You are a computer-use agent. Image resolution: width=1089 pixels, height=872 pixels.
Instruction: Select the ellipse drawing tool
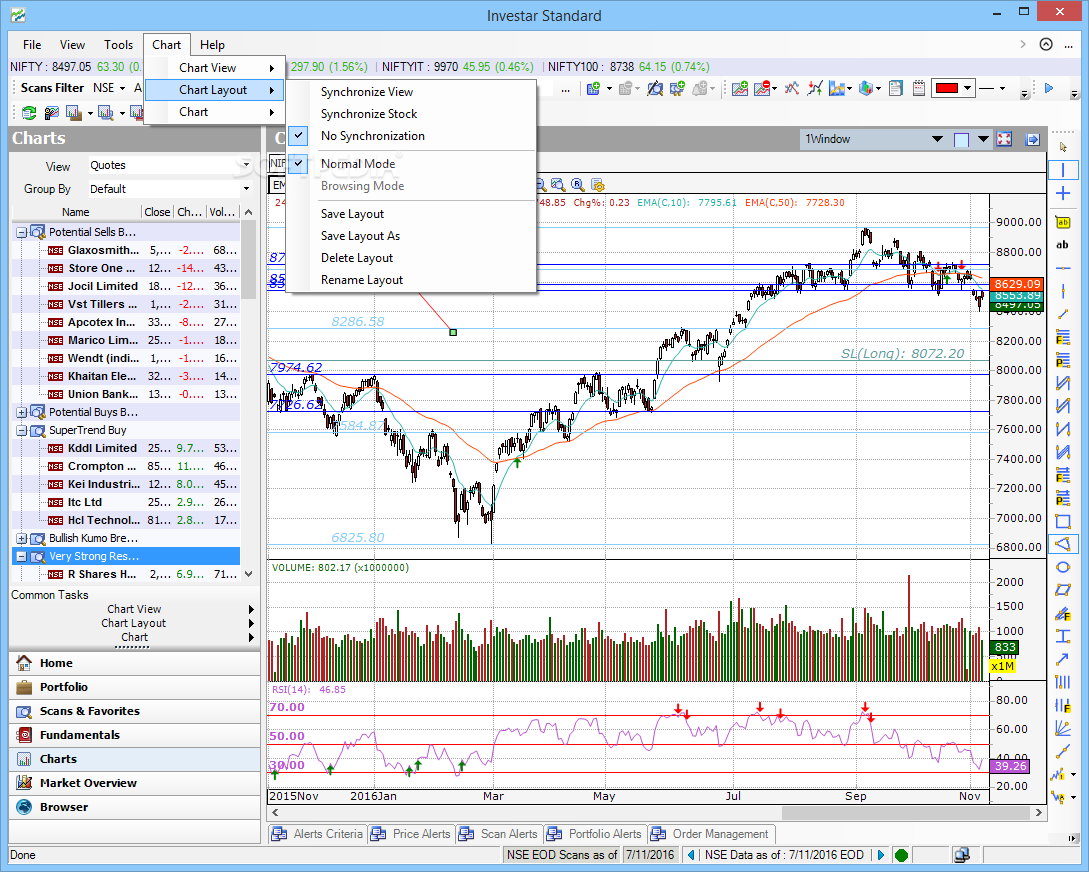(x=1063, y=566)
